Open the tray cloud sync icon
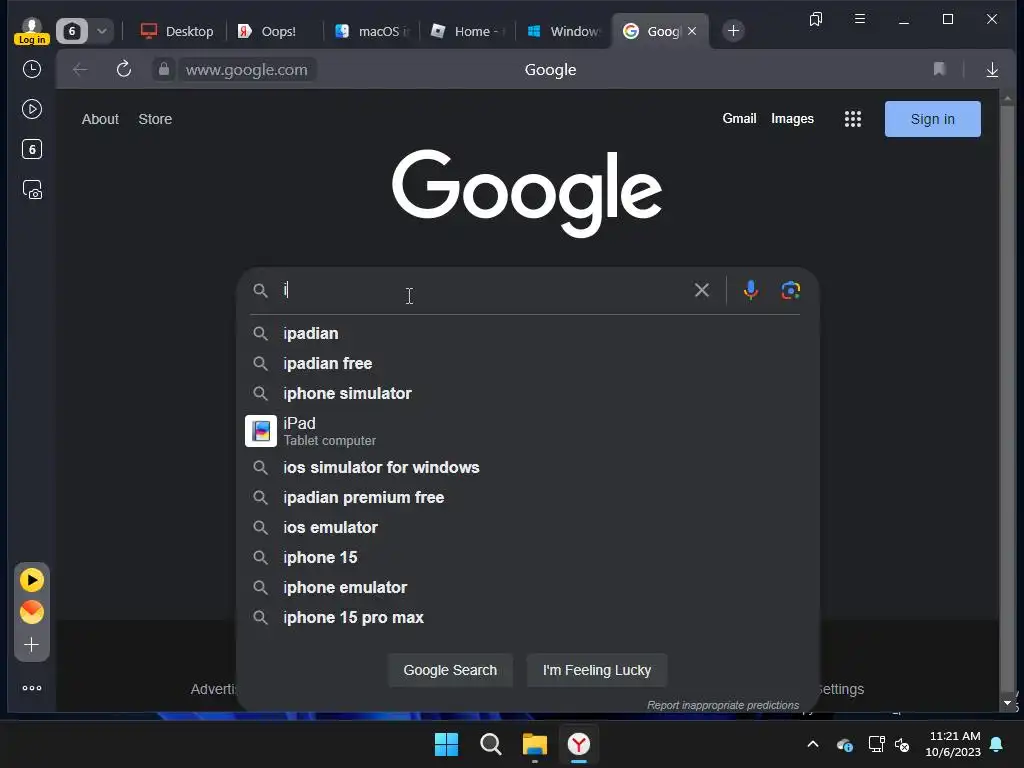Image resolution: width=1024 pixels, height=768 pixels. [844, 744]
